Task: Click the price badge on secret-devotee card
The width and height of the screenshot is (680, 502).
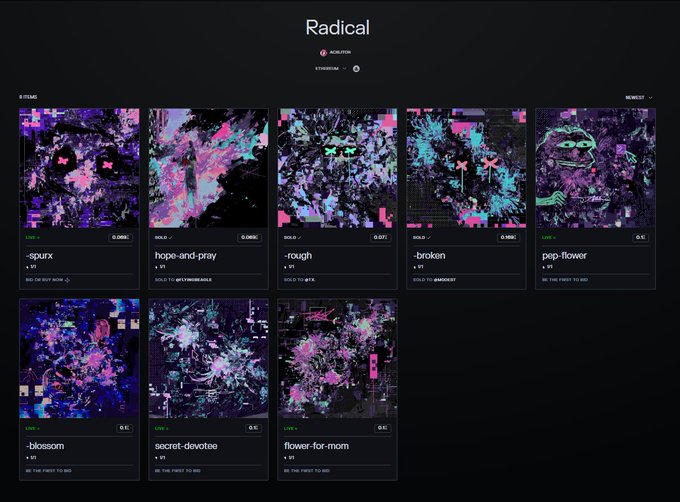Action: pyautogui.click(x=253, y=428)
